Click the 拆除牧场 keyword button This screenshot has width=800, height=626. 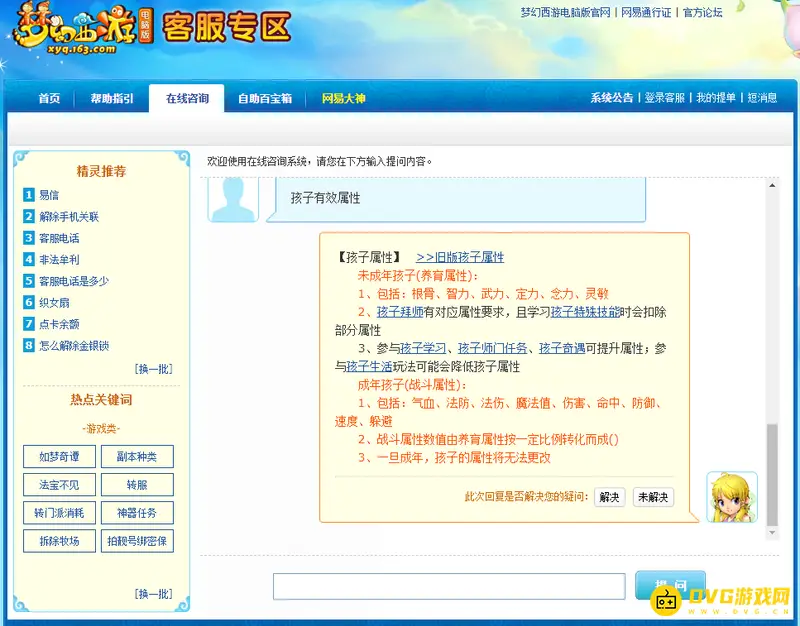point(59,541)
